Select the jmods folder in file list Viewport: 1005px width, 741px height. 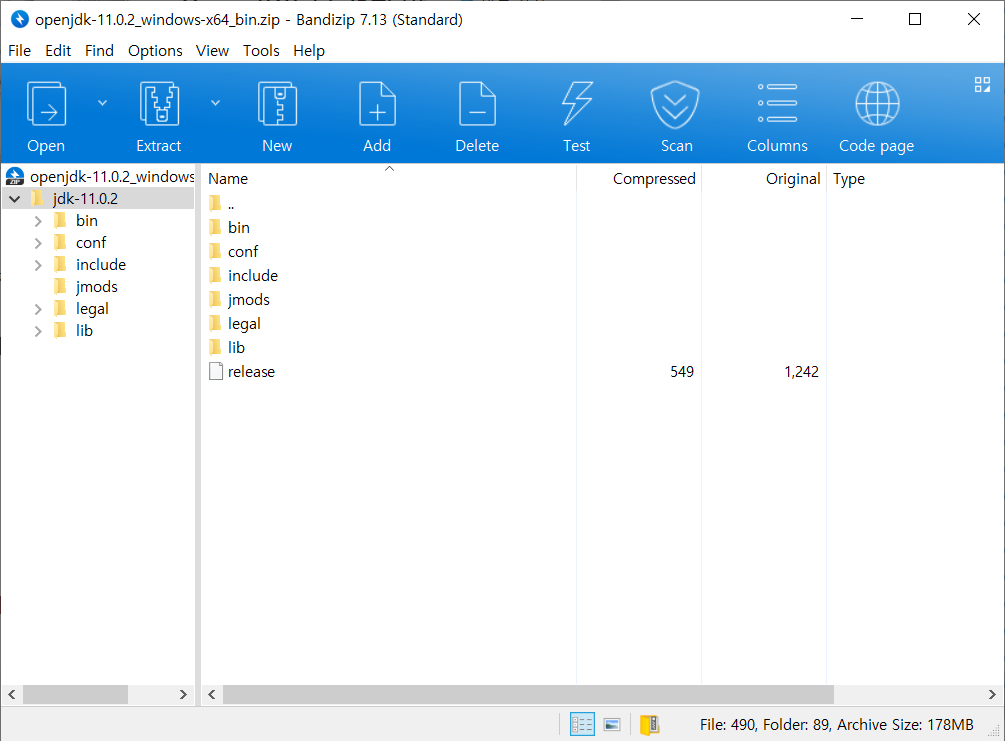tap(249, 299)
